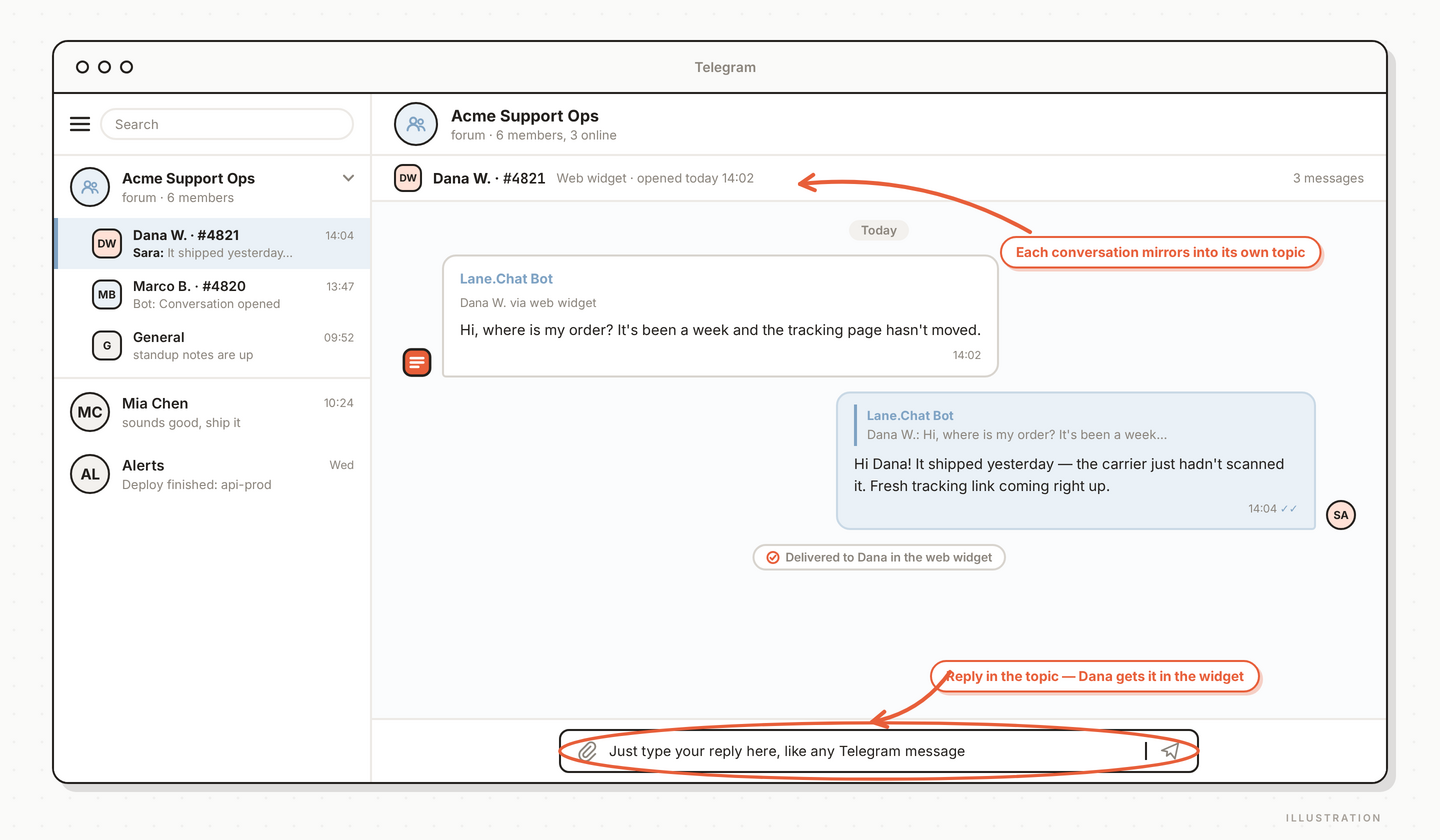Click the 'Deploy finished: api-prod' preview text
This screenshot has width=1440, height=840.
(196, 485)
